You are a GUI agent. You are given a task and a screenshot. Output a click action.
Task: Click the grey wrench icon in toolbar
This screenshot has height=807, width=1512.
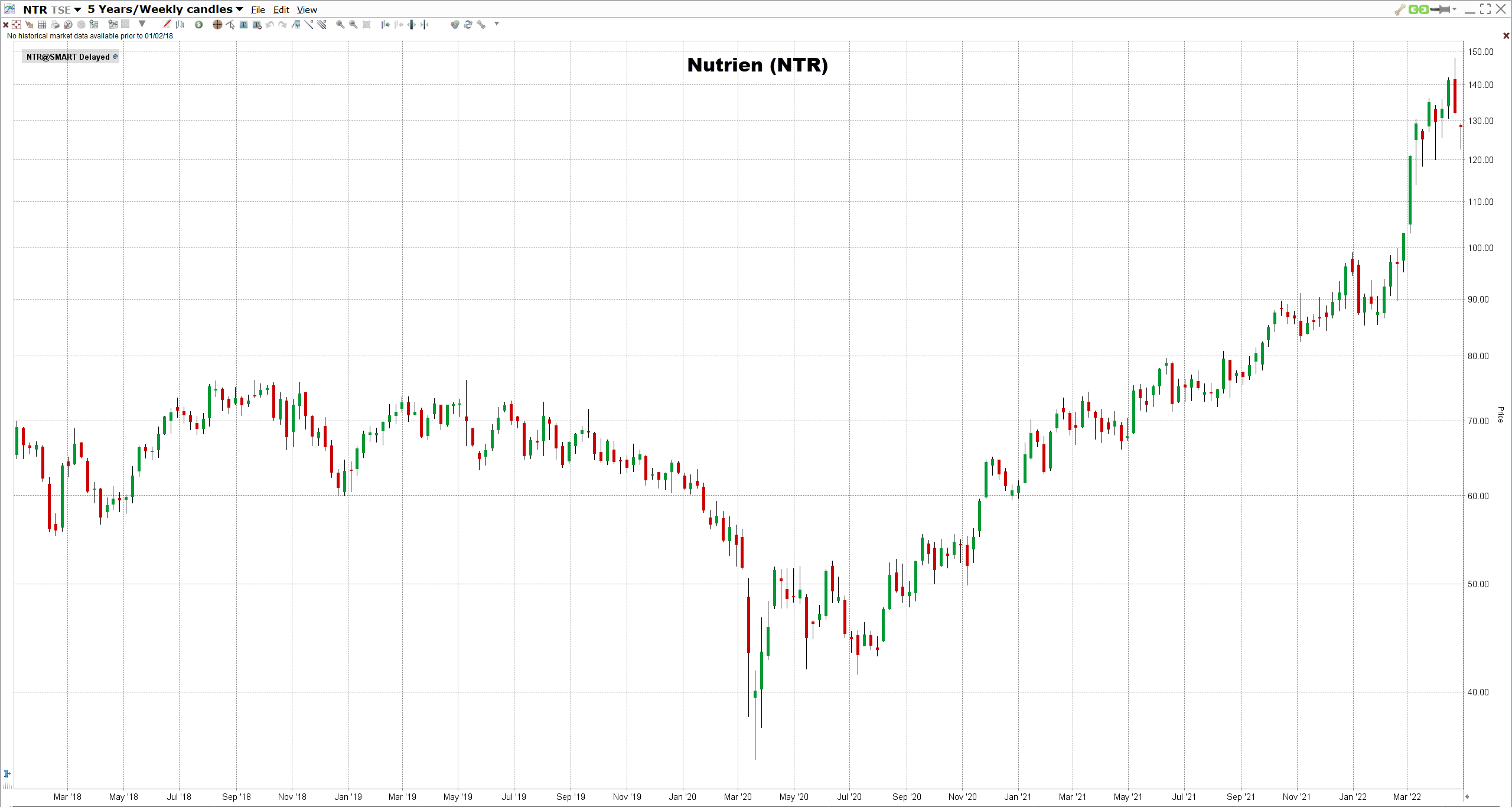pyautogui.click(x=481, y=25)
